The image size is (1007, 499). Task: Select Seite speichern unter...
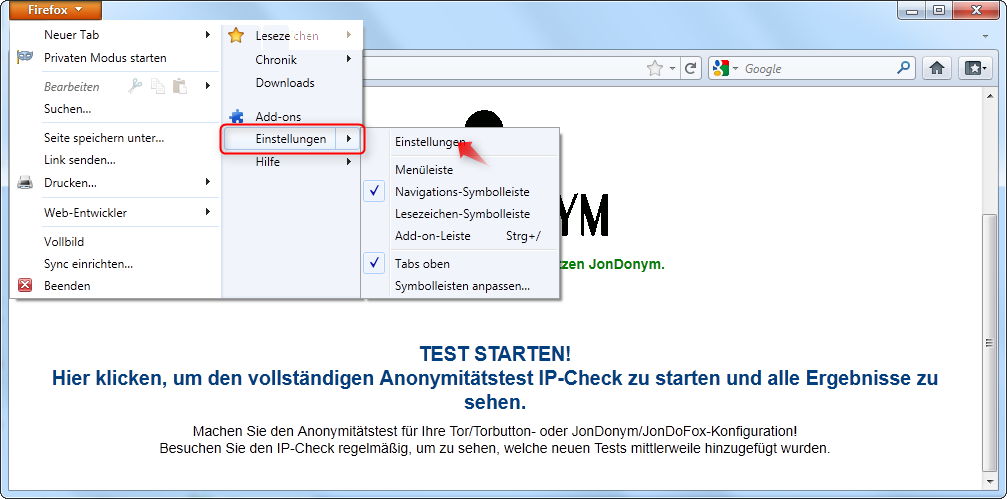pyautogui.click(x=104, y=137)
